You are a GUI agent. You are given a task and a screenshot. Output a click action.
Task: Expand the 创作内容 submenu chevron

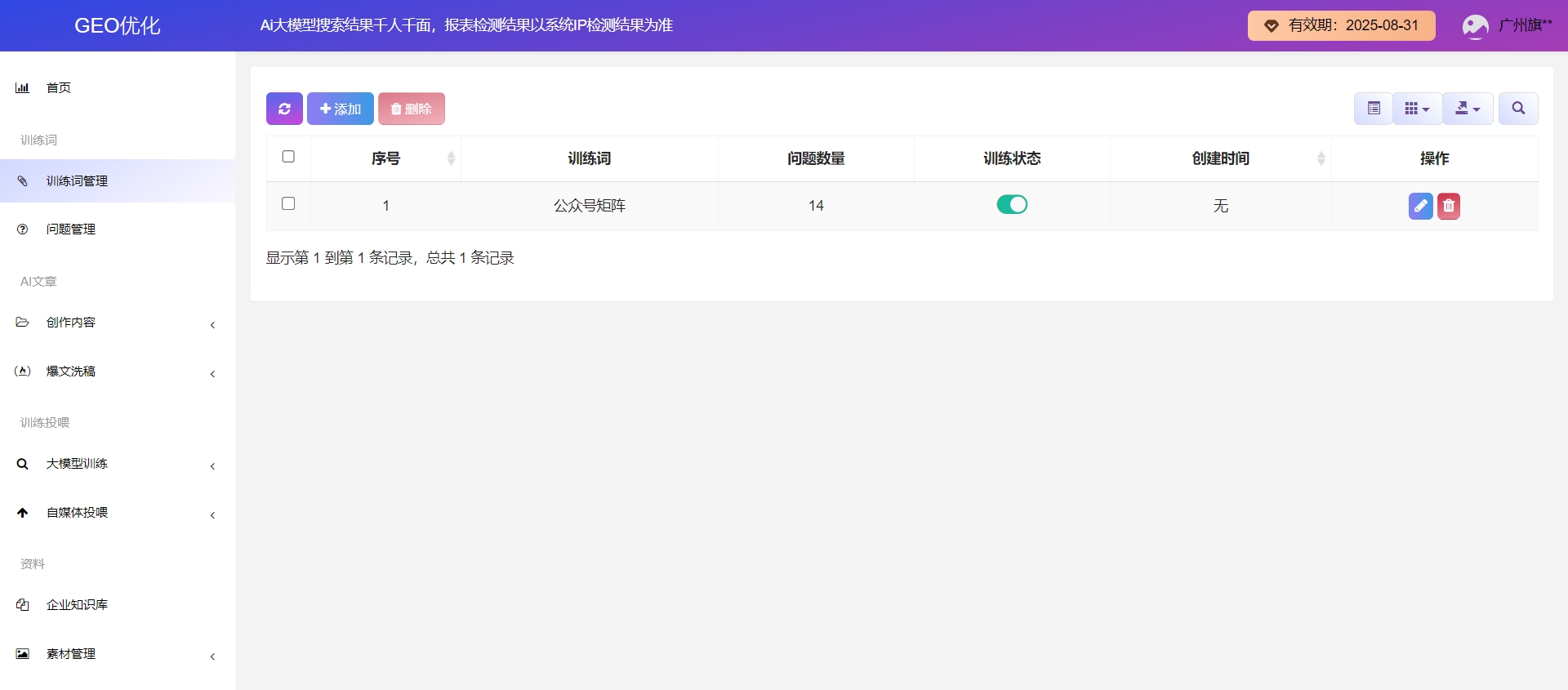click(x=212, y=325)
